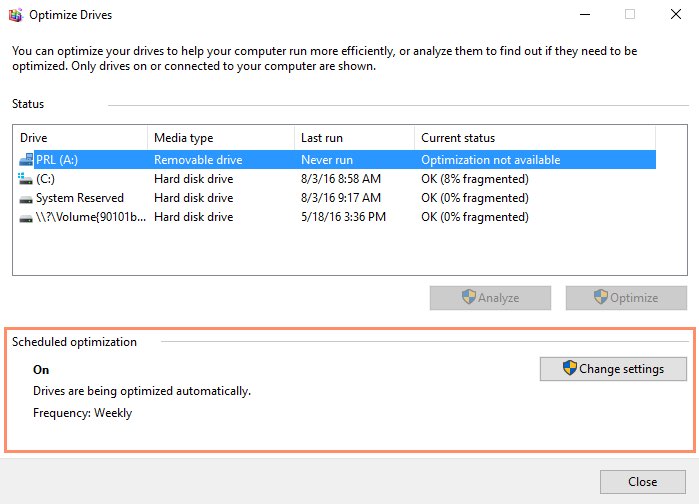Viewport: 699px width, 504px height.
Task: Select the "Optimization not available" status cell
Action: pyautogui.click(x=490, y=159)
